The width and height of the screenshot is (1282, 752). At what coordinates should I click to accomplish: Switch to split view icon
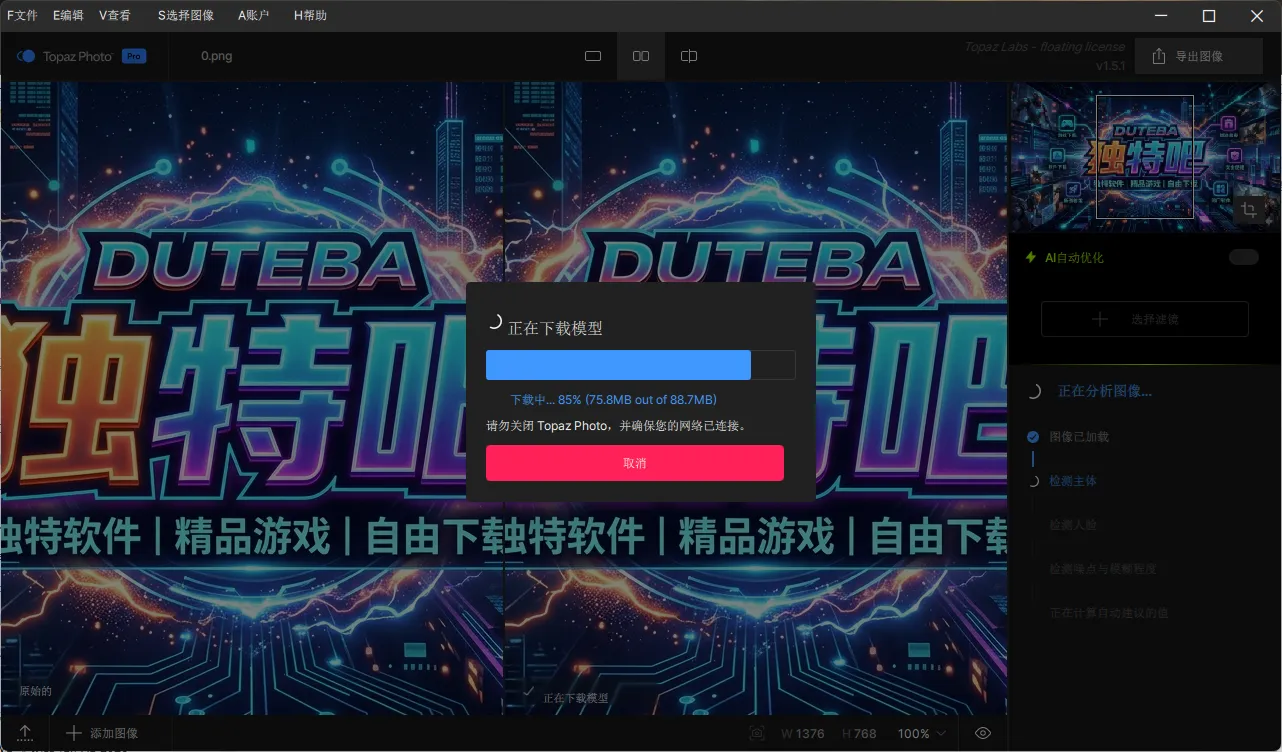click(x=689, y=57)
